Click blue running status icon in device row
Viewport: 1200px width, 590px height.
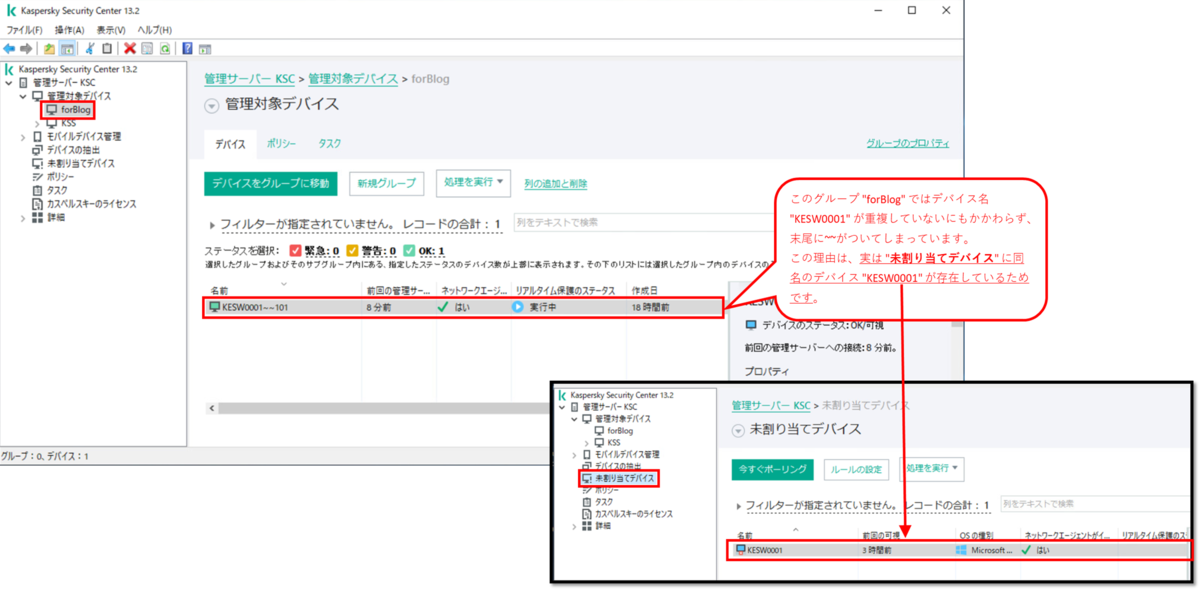(x=518, y=307)
